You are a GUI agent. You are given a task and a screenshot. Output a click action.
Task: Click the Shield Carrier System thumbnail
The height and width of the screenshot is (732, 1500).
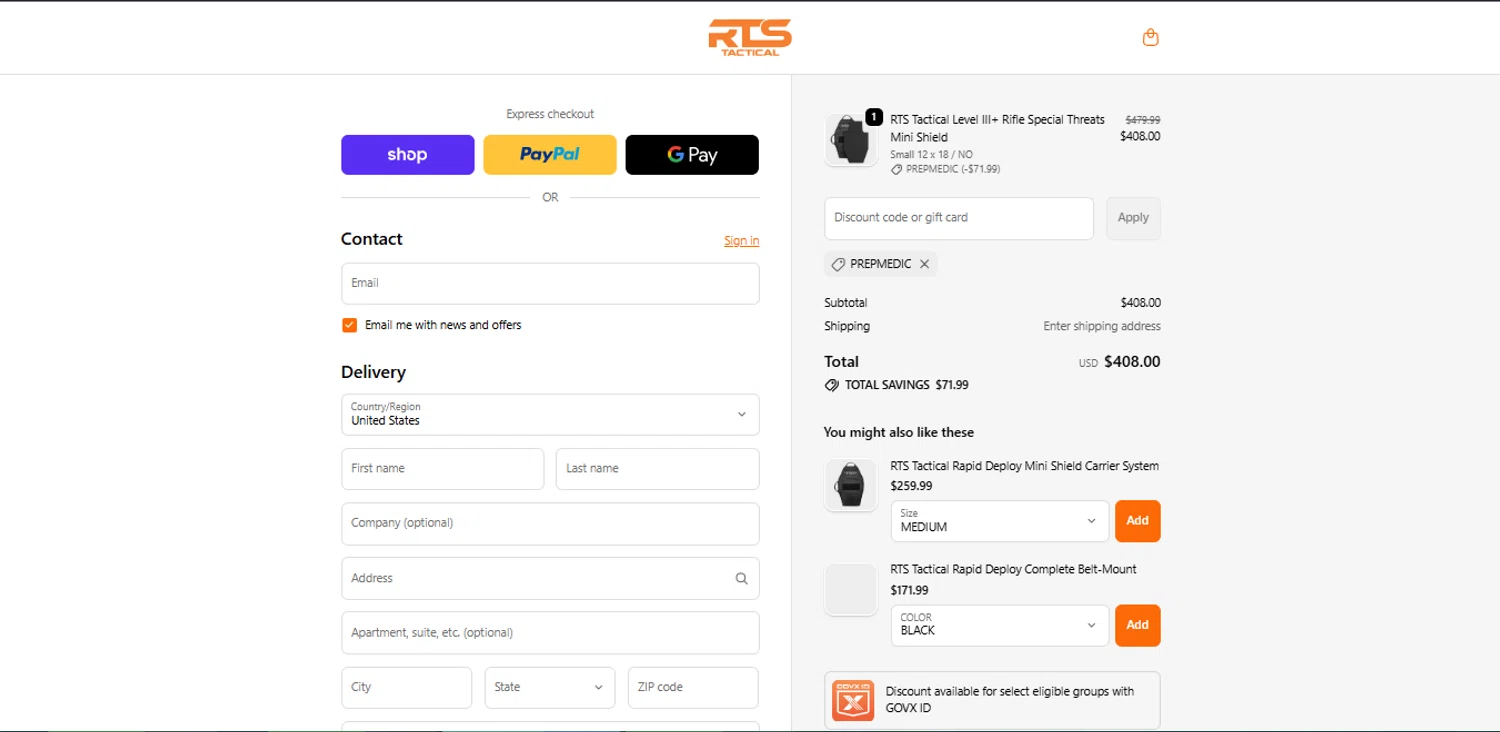[851, 485]
